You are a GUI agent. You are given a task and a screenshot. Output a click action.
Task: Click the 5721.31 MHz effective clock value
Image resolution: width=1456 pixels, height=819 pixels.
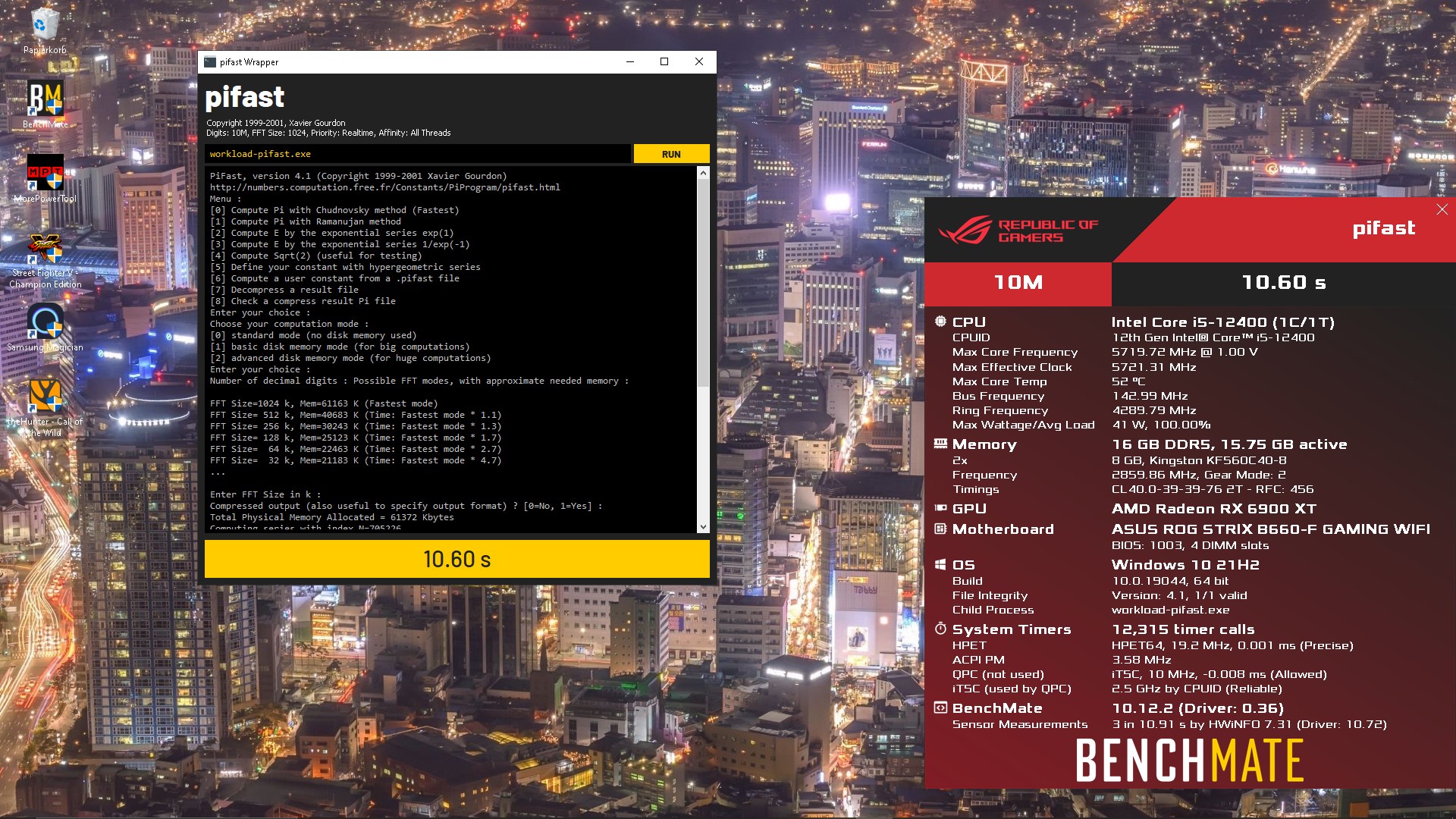[1154, 367]
